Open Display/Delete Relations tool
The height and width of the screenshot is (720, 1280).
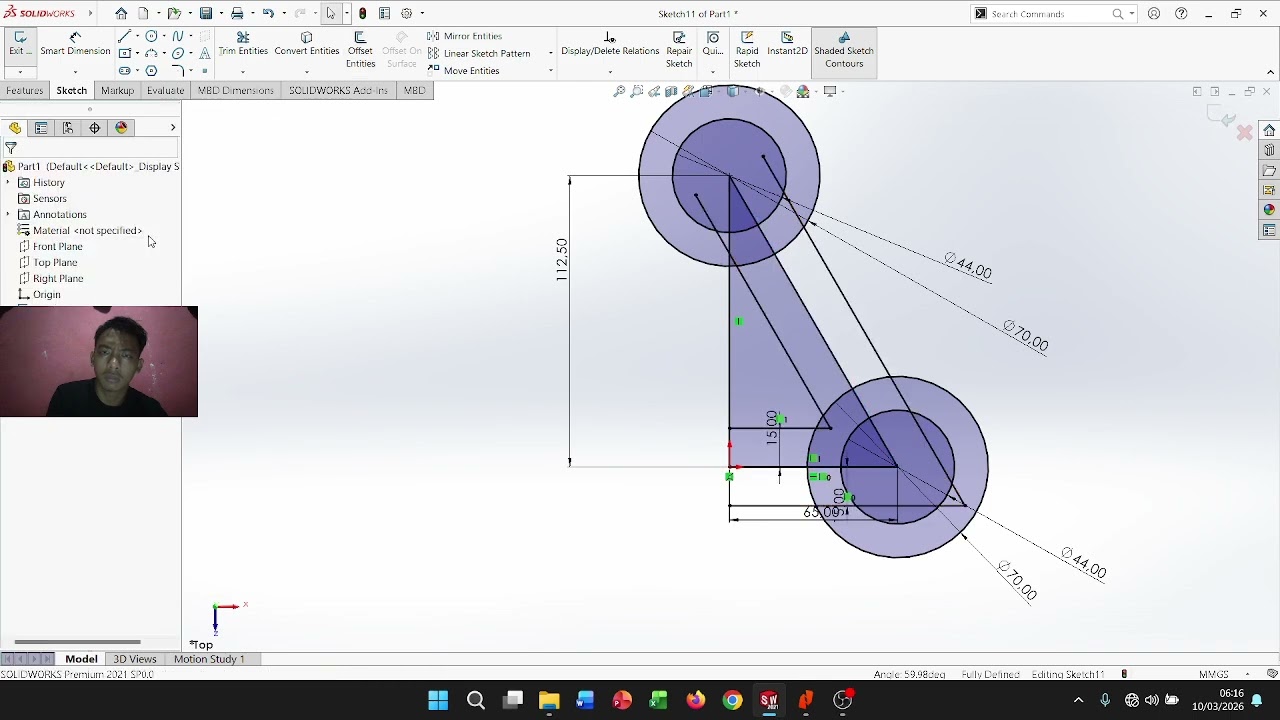click(610, 44)
